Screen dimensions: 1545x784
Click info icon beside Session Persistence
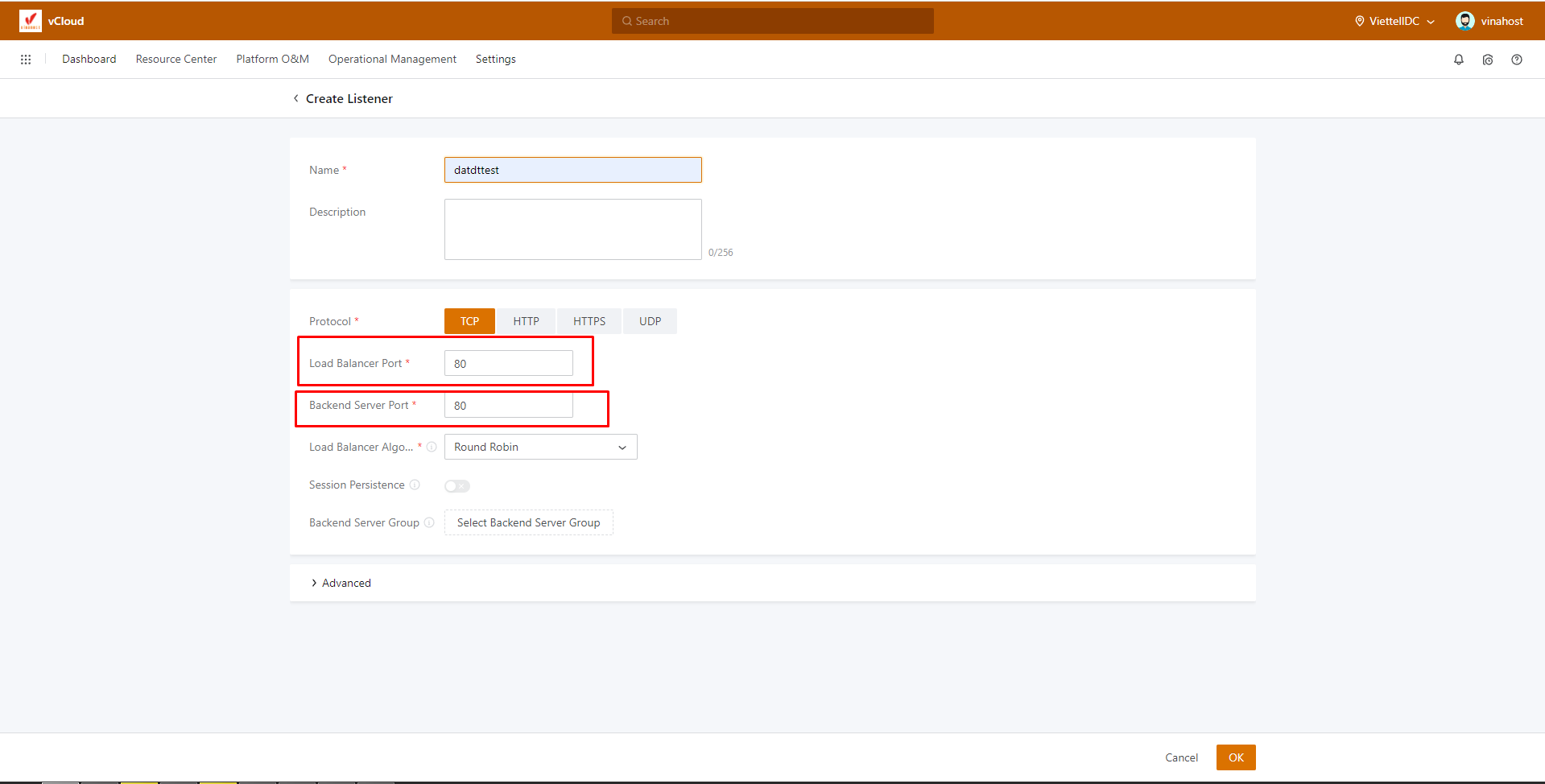click(x=415, y=485)
